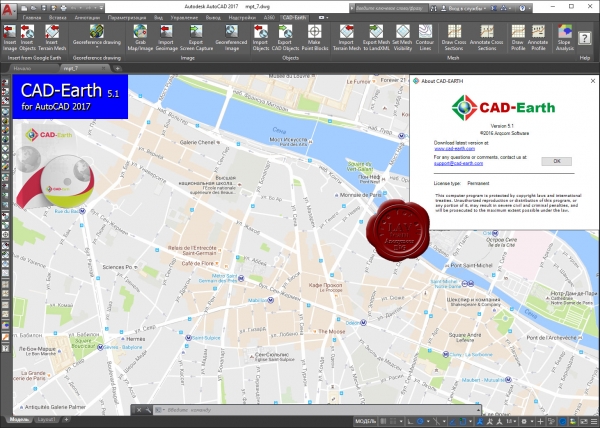This screenshot has width=600, height=428.
Task: Expand snap mode options dropdown arrow
Action: pyautogui.click(x=401, y=421)
